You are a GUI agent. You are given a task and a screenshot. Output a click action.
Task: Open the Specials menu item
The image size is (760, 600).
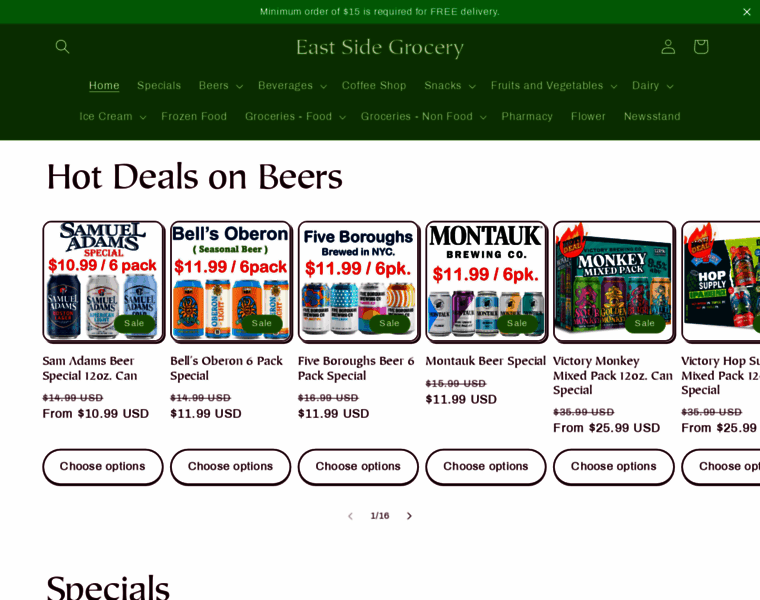click(159, 86)
